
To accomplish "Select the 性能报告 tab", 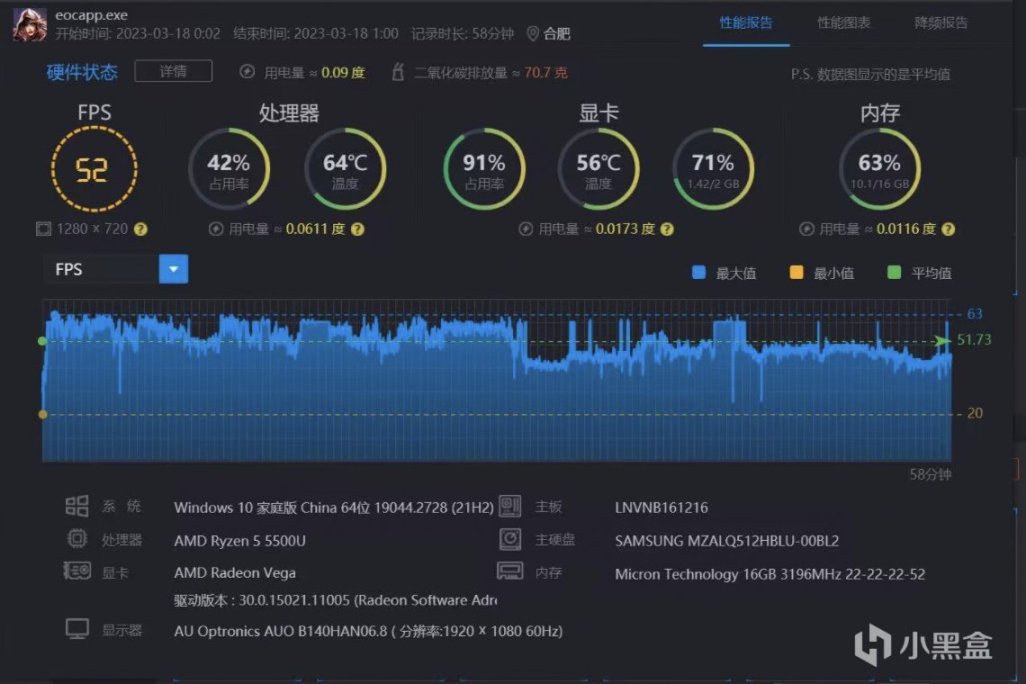I will (746, 23).
